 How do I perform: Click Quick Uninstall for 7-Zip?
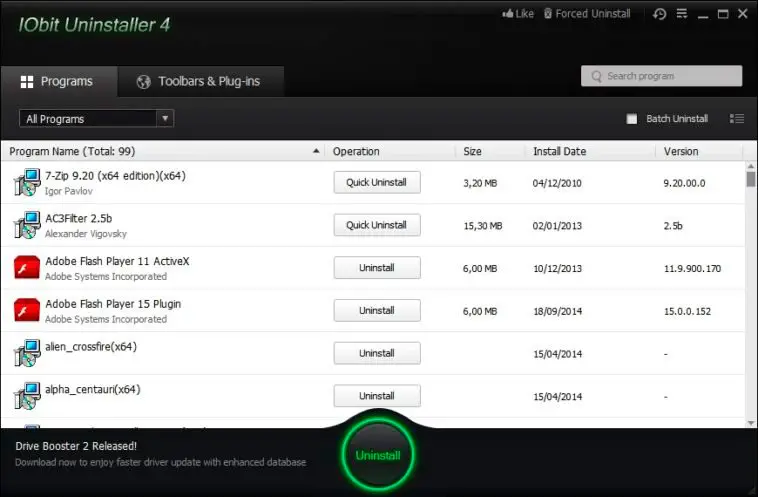(x=377, y=182)
